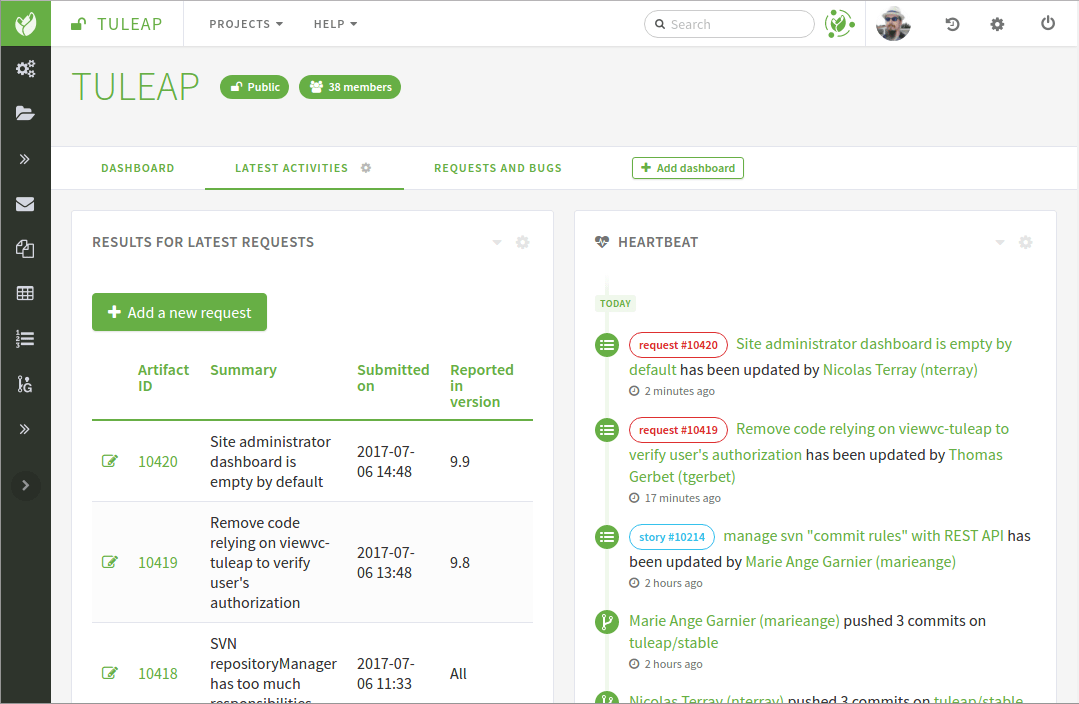Open the Trackers grid icon in the sidebar
Image resolution: width=1079 pixels, height=704 pixels.
point(26,293)
